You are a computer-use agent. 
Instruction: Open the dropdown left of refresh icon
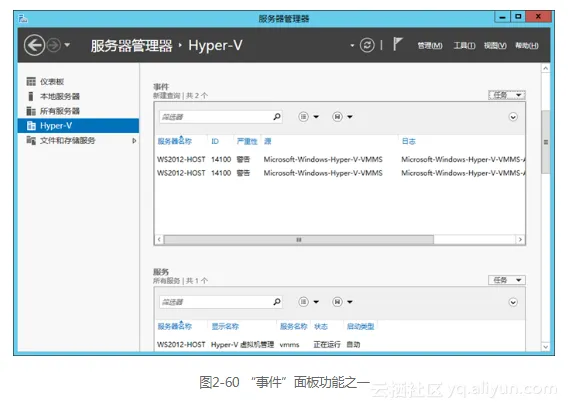click(352, 46)
